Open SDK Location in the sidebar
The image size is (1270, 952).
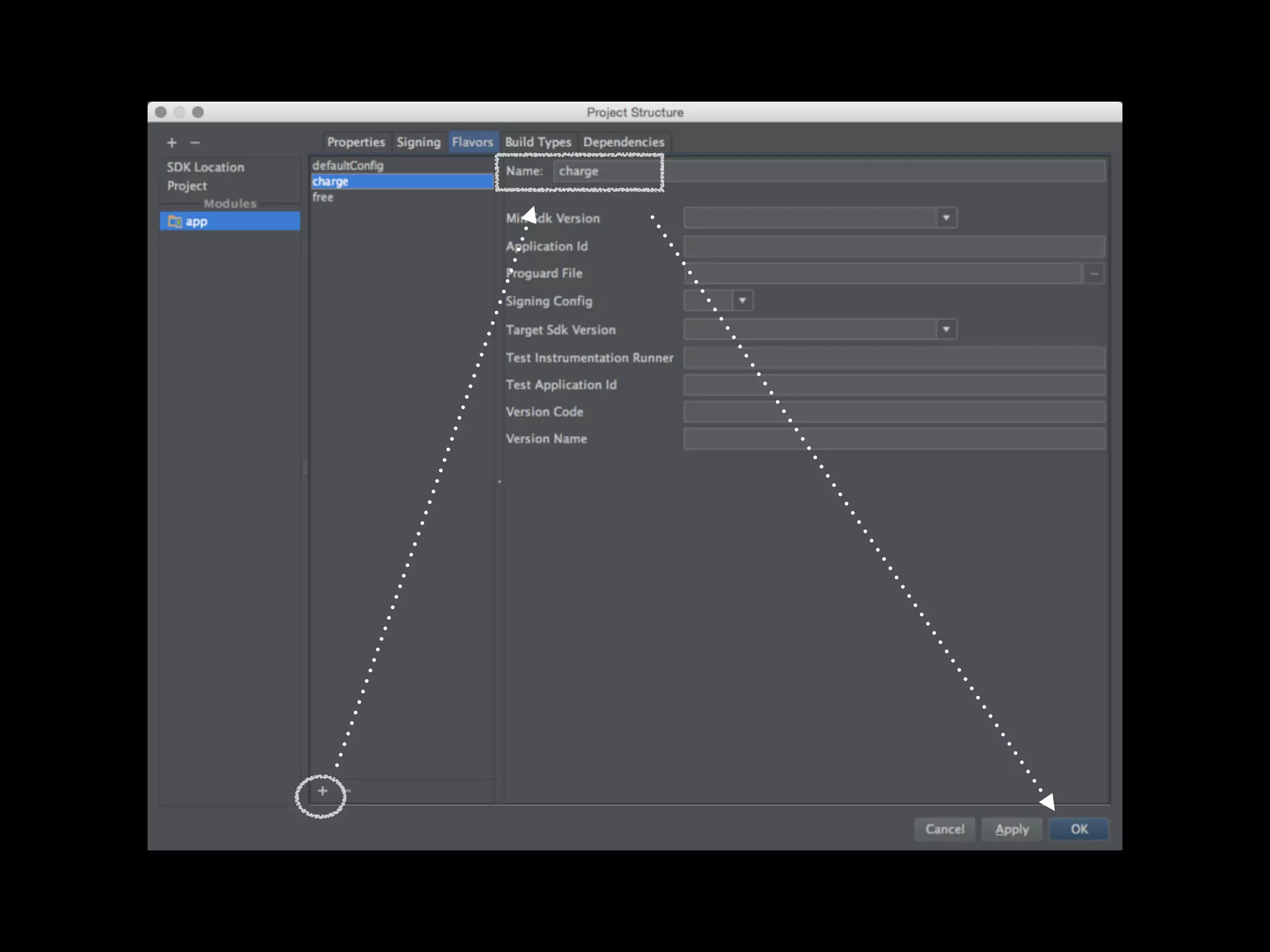point(205,167)
